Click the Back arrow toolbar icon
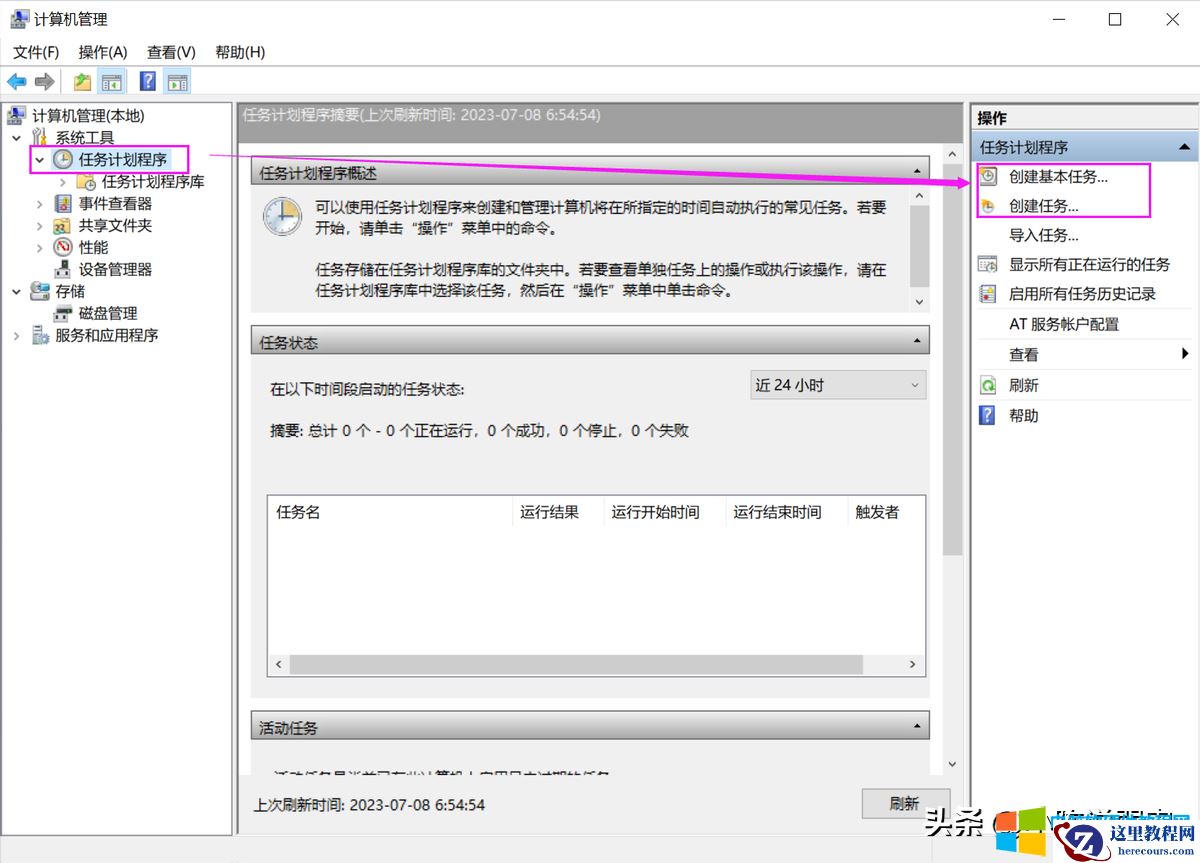 17,82
